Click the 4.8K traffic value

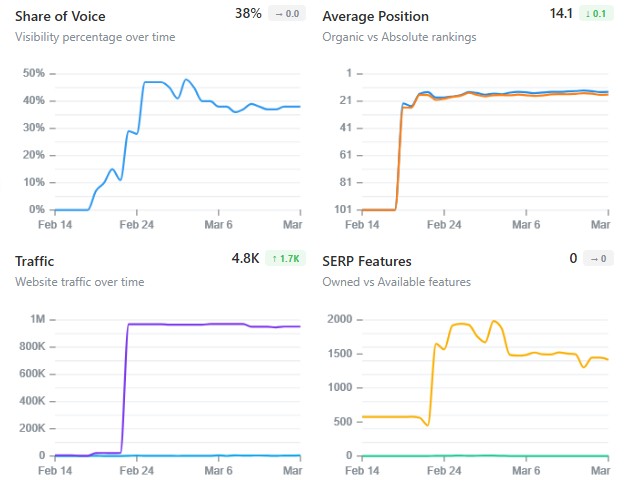pos(245,259)
